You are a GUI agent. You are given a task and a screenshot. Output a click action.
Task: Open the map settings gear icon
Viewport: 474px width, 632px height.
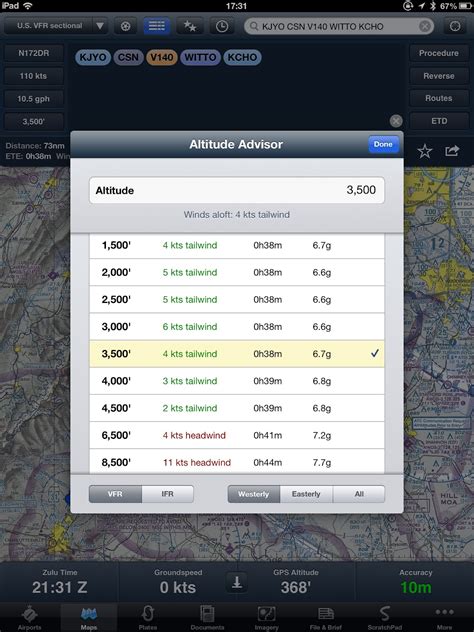(126, 26)
